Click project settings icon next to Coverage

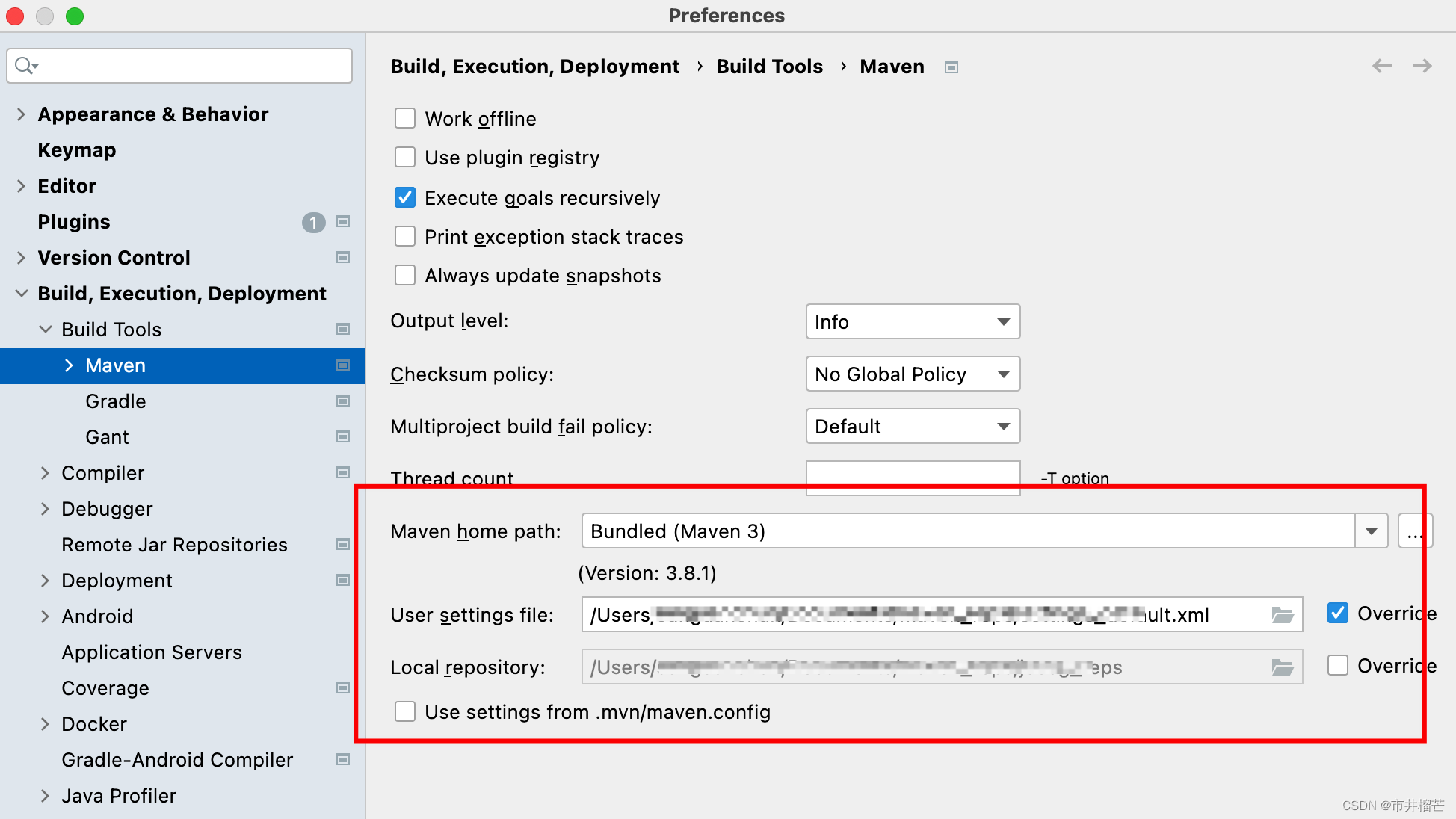(343, 687)
